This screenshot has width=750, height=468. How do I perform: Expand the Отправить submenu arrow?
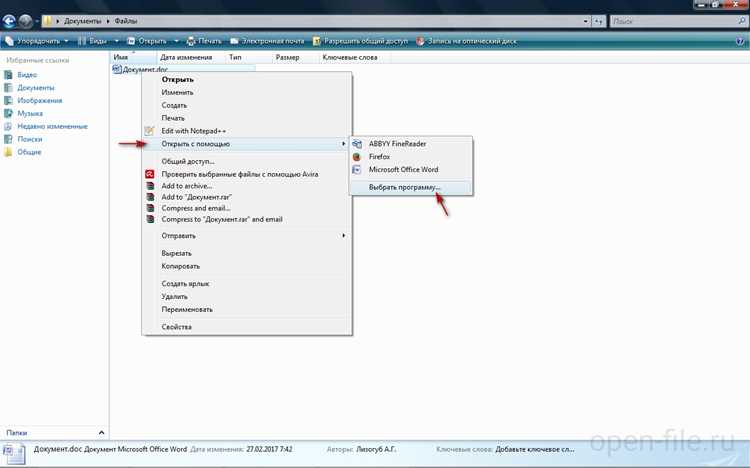click(x=343, y=235)
